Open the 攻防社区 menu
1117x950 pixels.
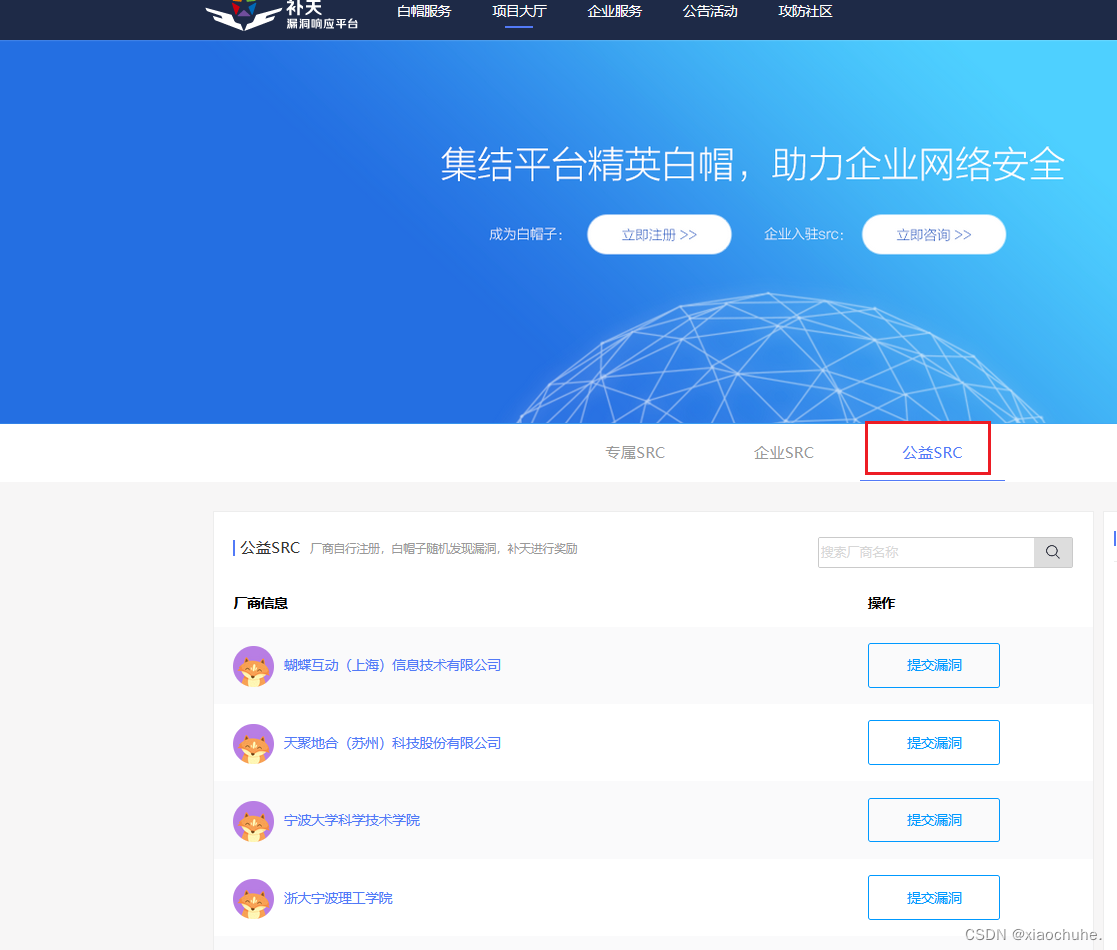[806, 11]
